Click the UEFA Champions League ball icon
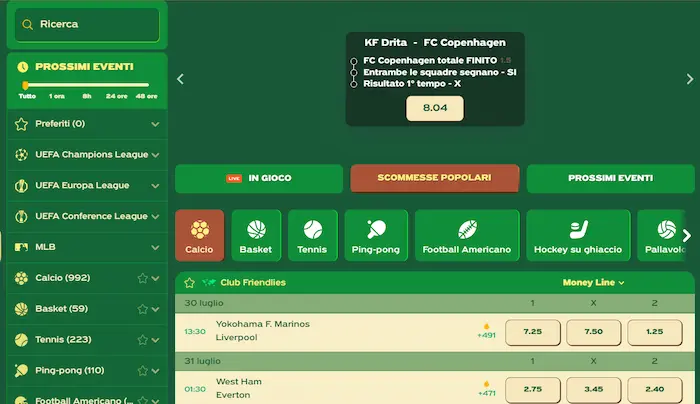 point(21,155)
